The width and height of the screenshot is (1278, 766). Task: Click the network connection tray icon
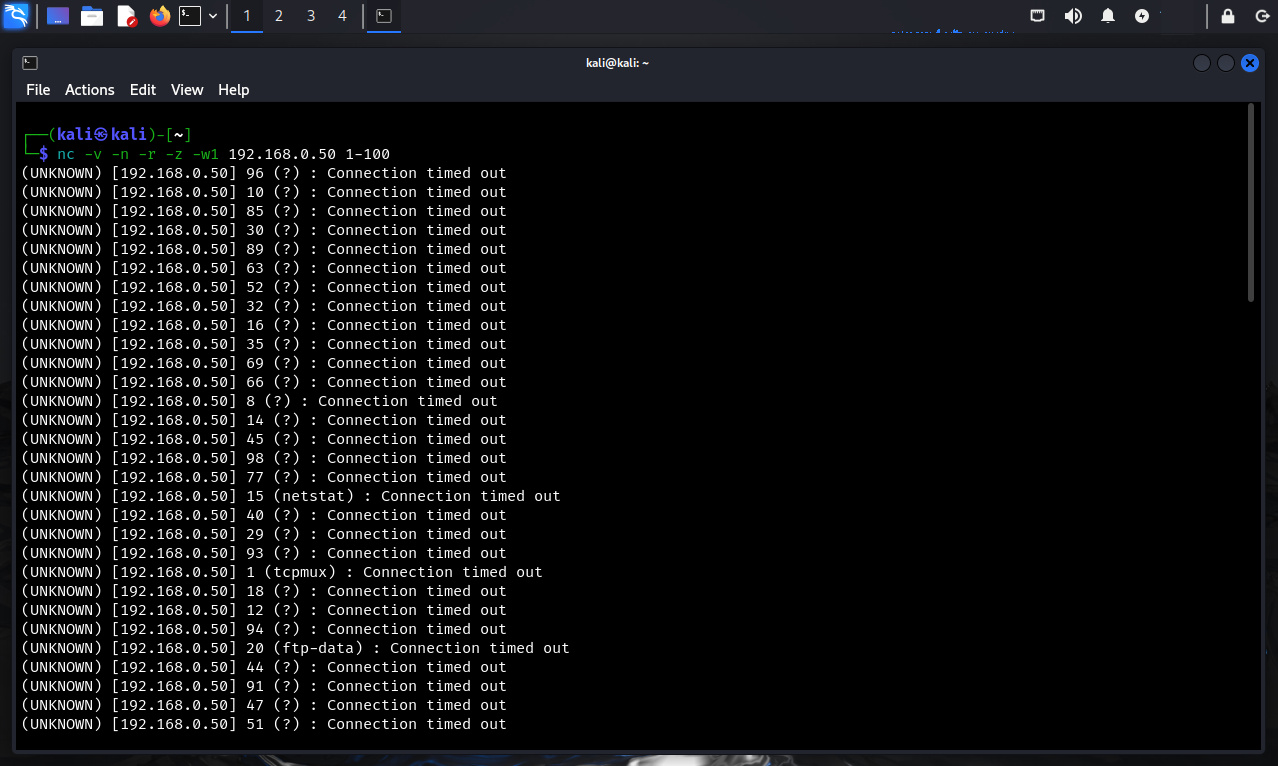[1038, 16]
